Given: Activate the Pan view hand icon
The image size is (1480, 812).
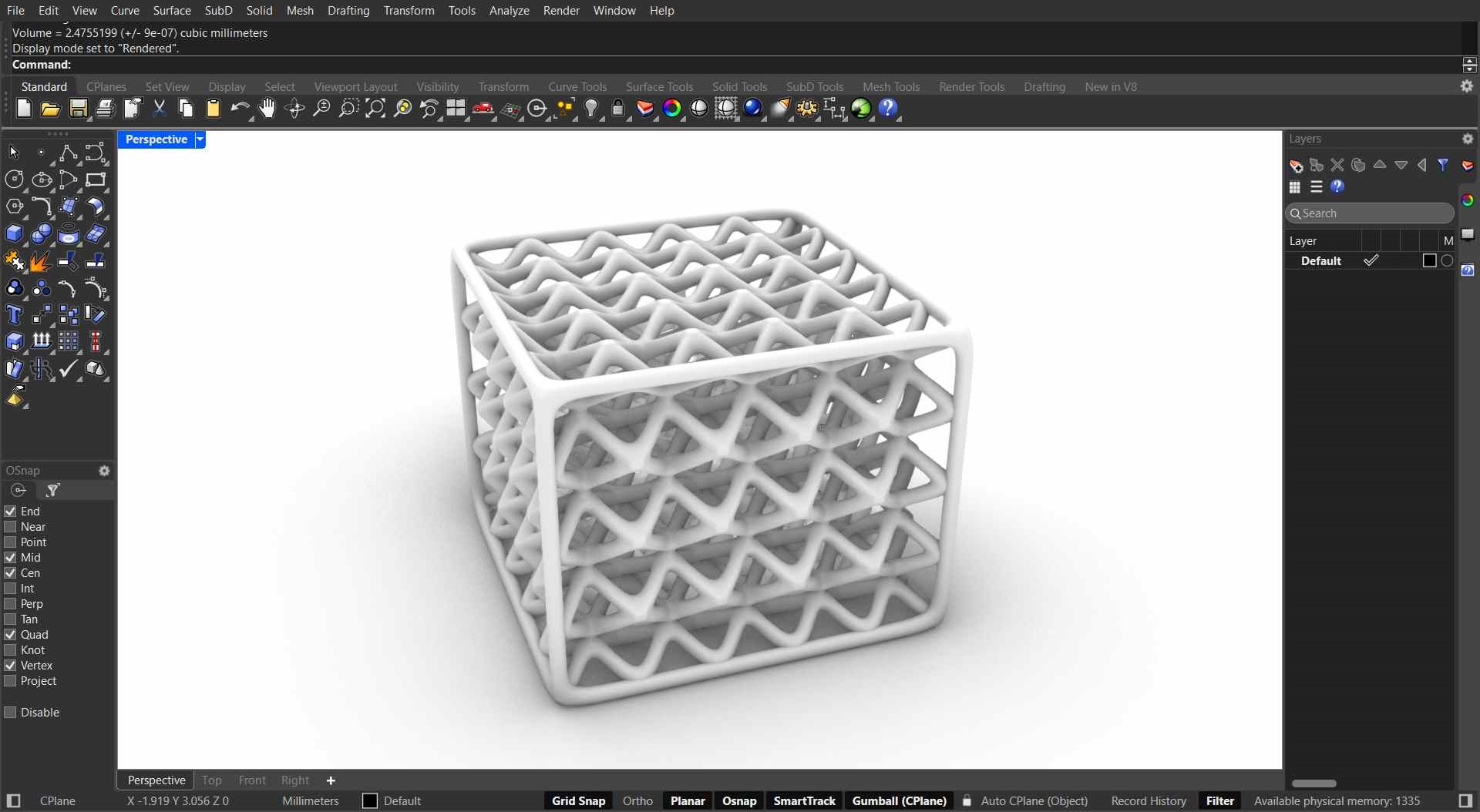Looking at the screenshot, I should [267, 109].
